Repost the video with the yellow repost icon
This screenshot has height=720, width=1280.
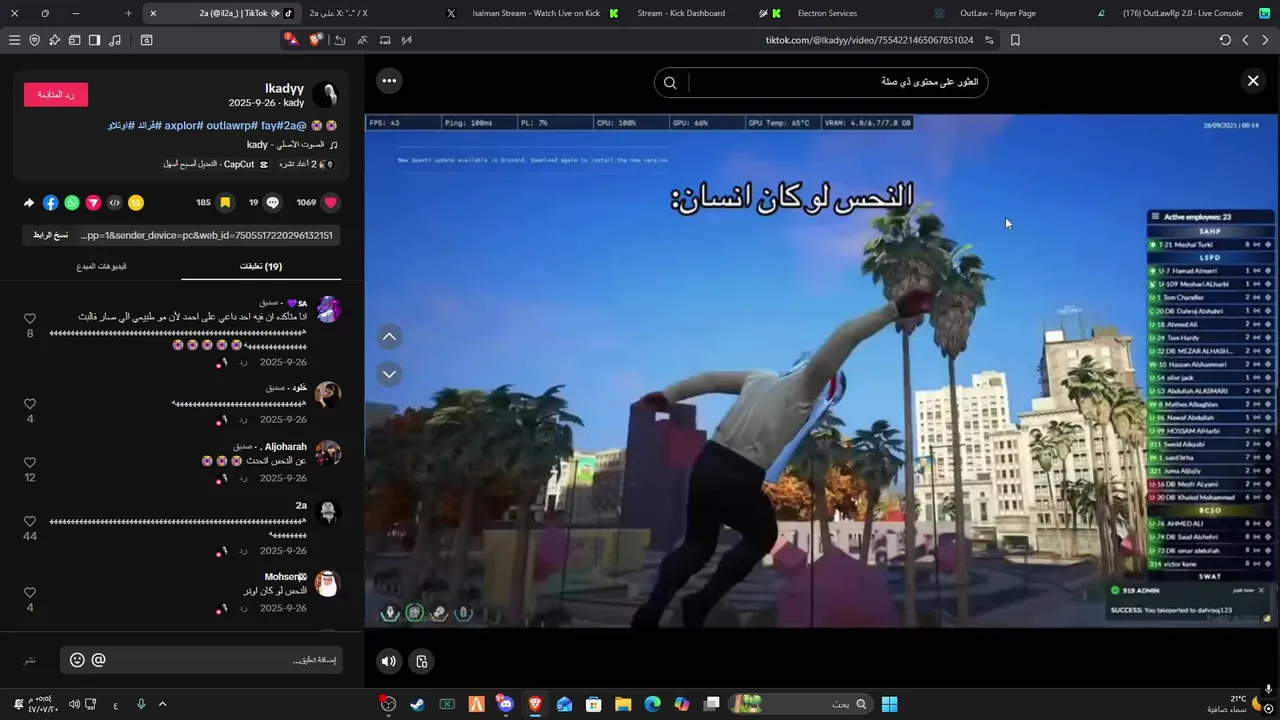[x=136, y=203]
